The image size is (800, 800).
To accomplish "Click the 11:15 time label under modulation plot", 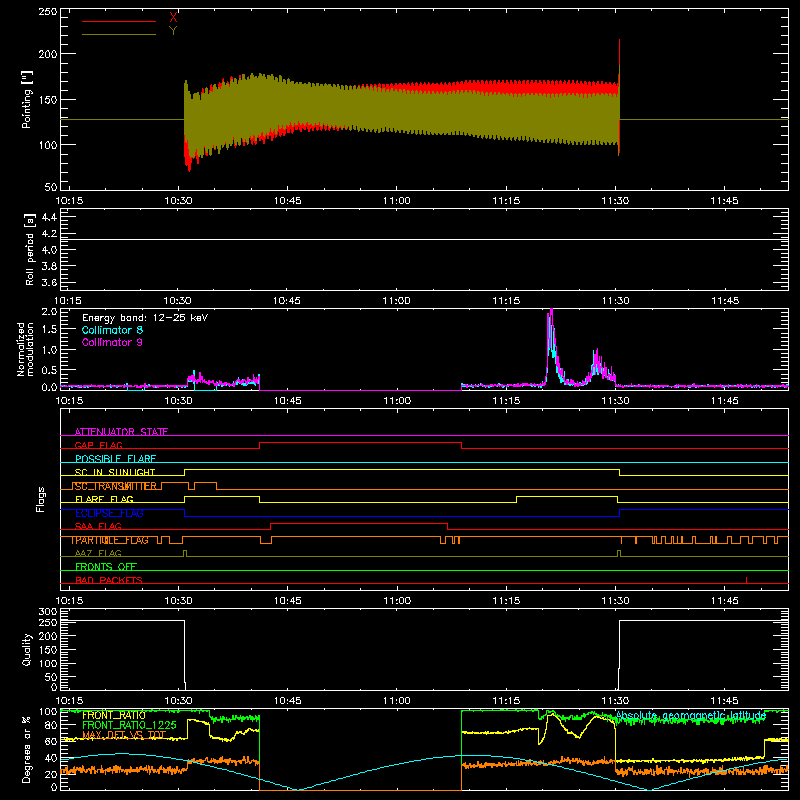I will tap(506, 401).
